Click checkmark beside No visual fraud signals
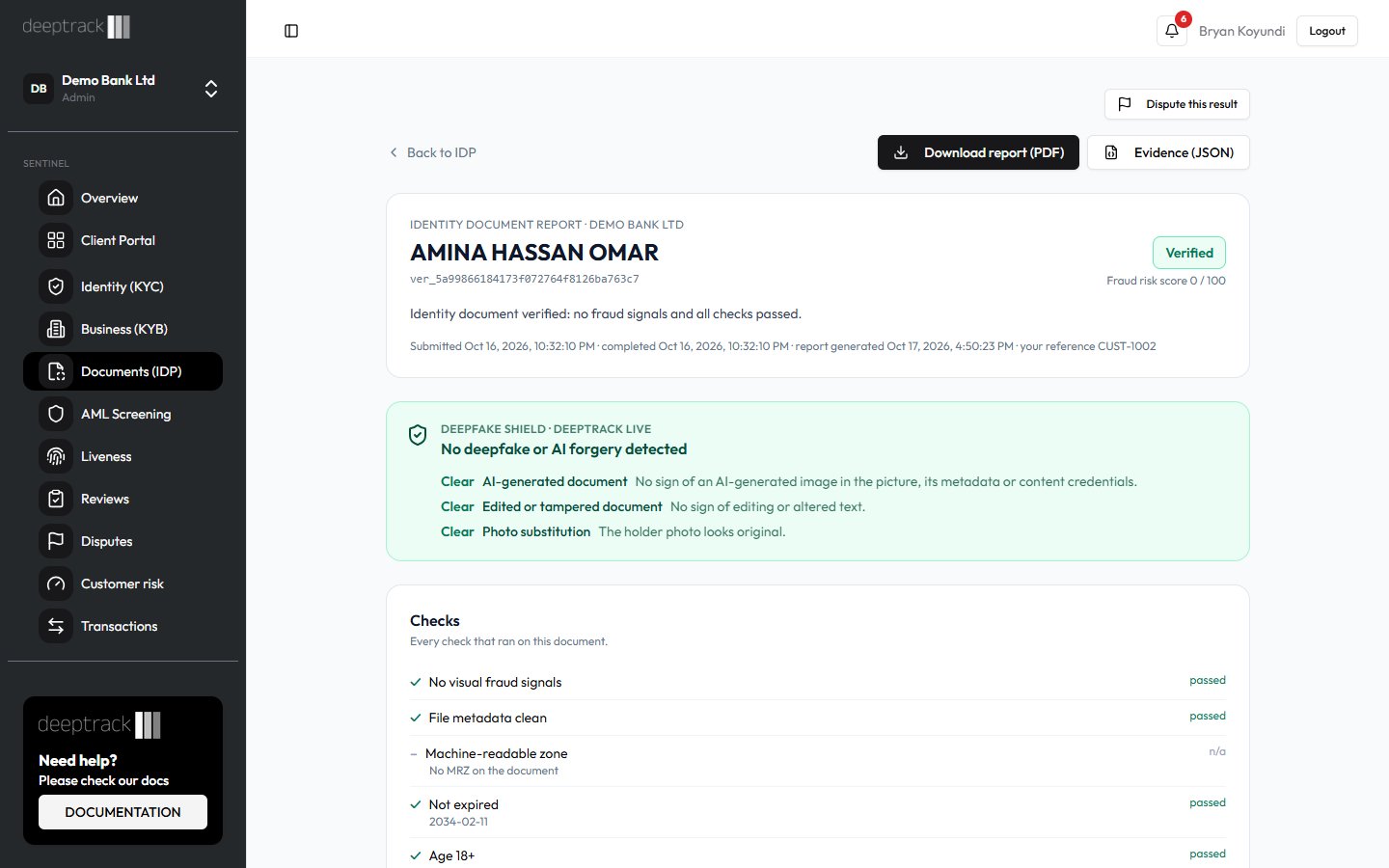 pos(416,682)
